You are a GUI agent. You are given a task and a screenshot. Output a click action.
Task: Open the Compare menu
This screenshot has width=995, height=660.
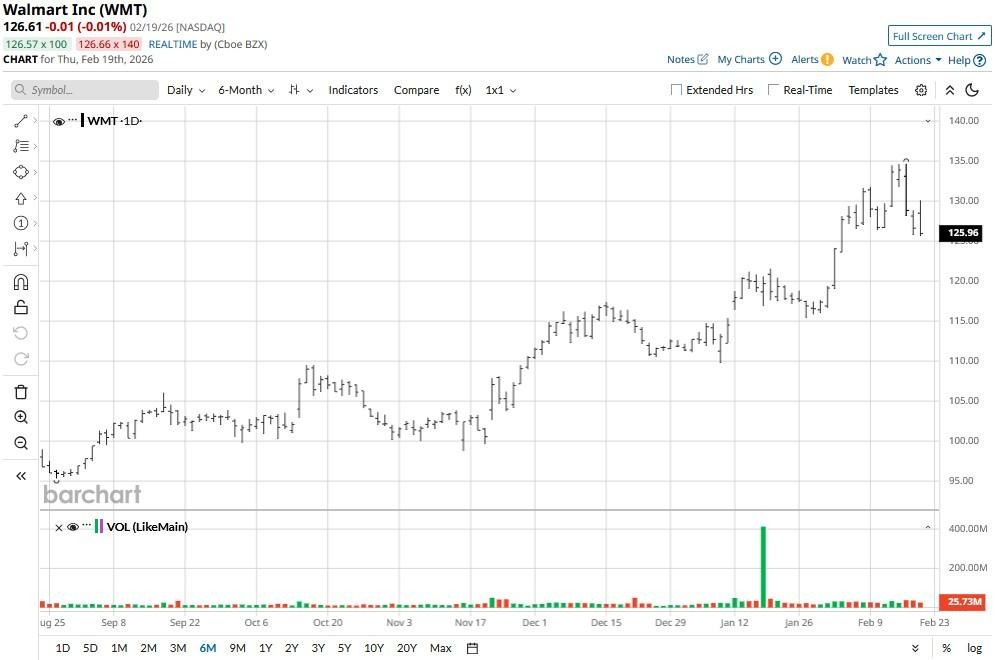(x=416, y=90)
